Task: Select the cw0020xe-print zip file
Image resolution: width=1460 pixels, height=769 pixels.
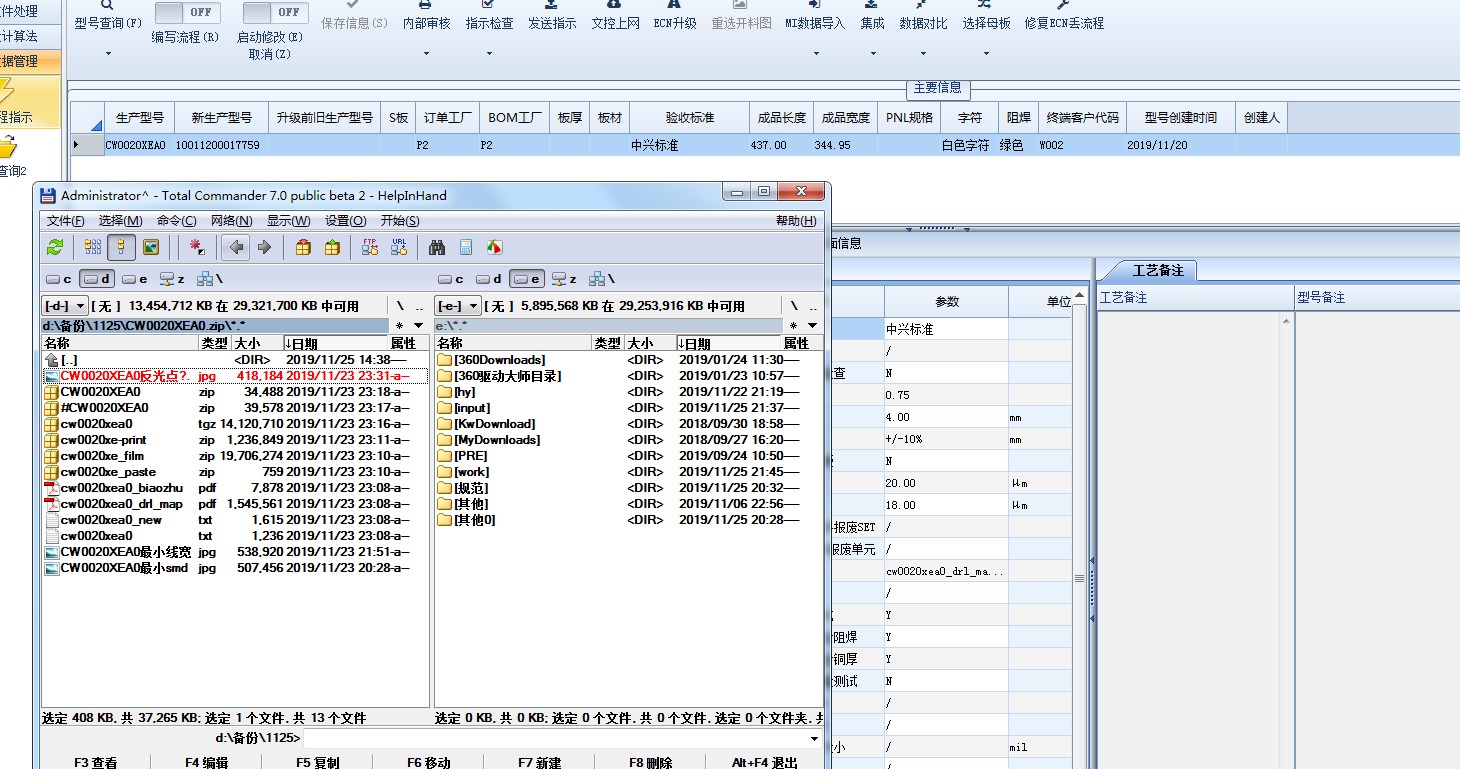Action: (x=235, y=440)
